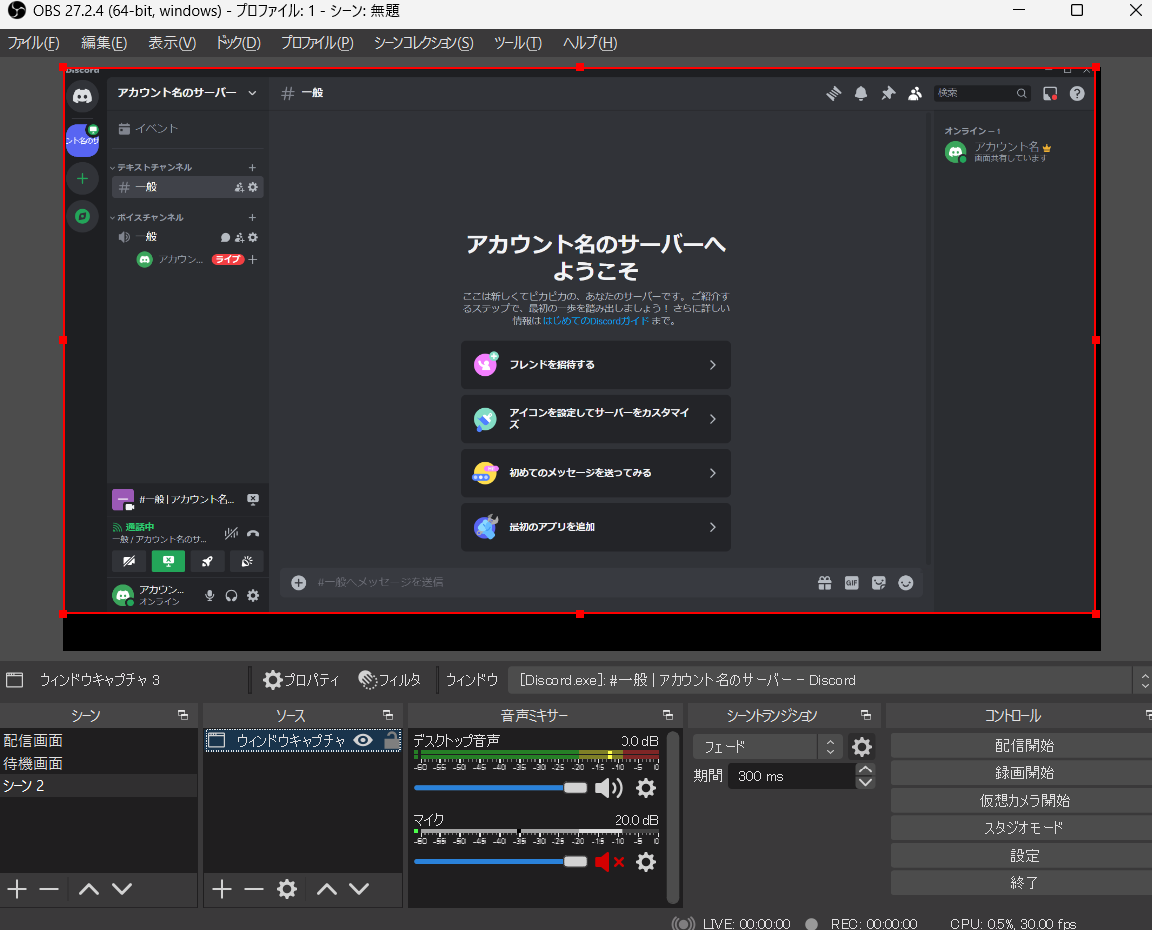Open Discord's pinned messages icon

(888, 93)
